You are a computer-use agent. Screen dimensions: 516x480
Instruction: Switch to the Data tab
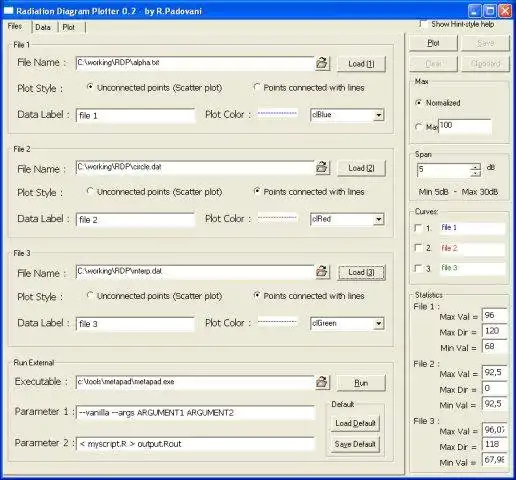pos(43,27)
